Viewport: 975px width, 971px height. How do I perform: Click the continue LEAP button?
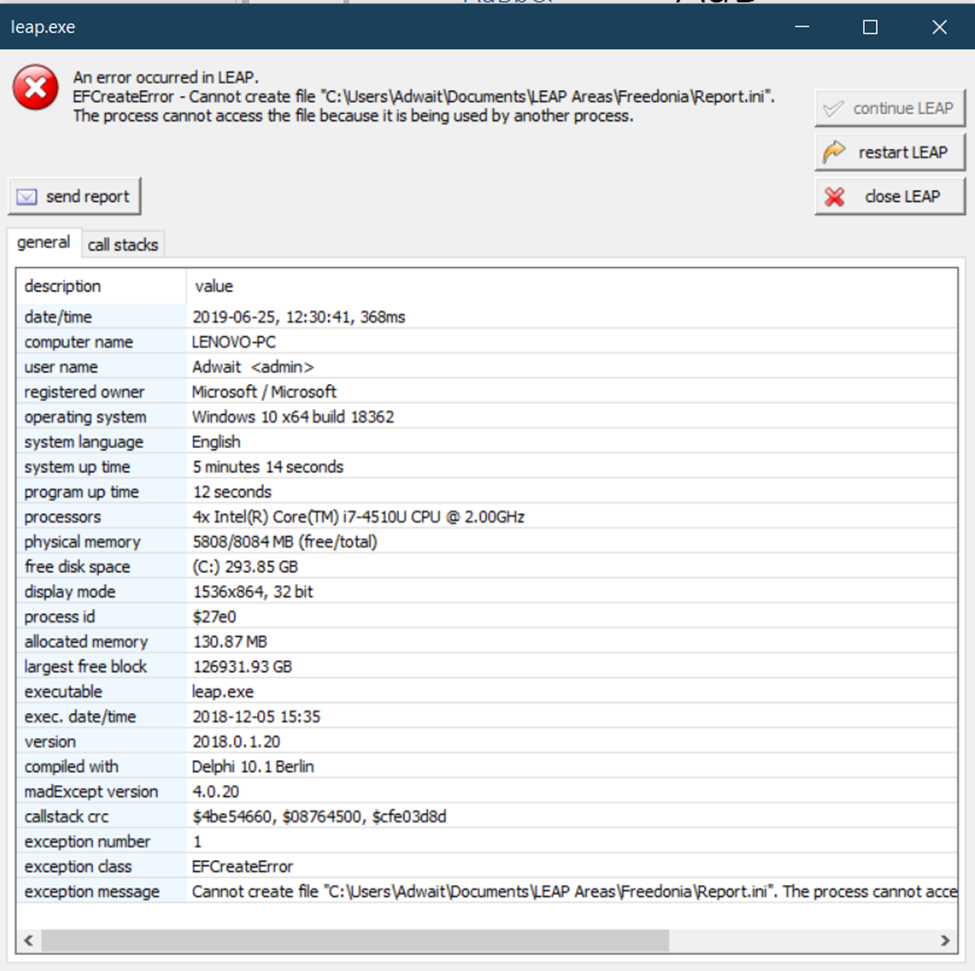click(890, 109)
